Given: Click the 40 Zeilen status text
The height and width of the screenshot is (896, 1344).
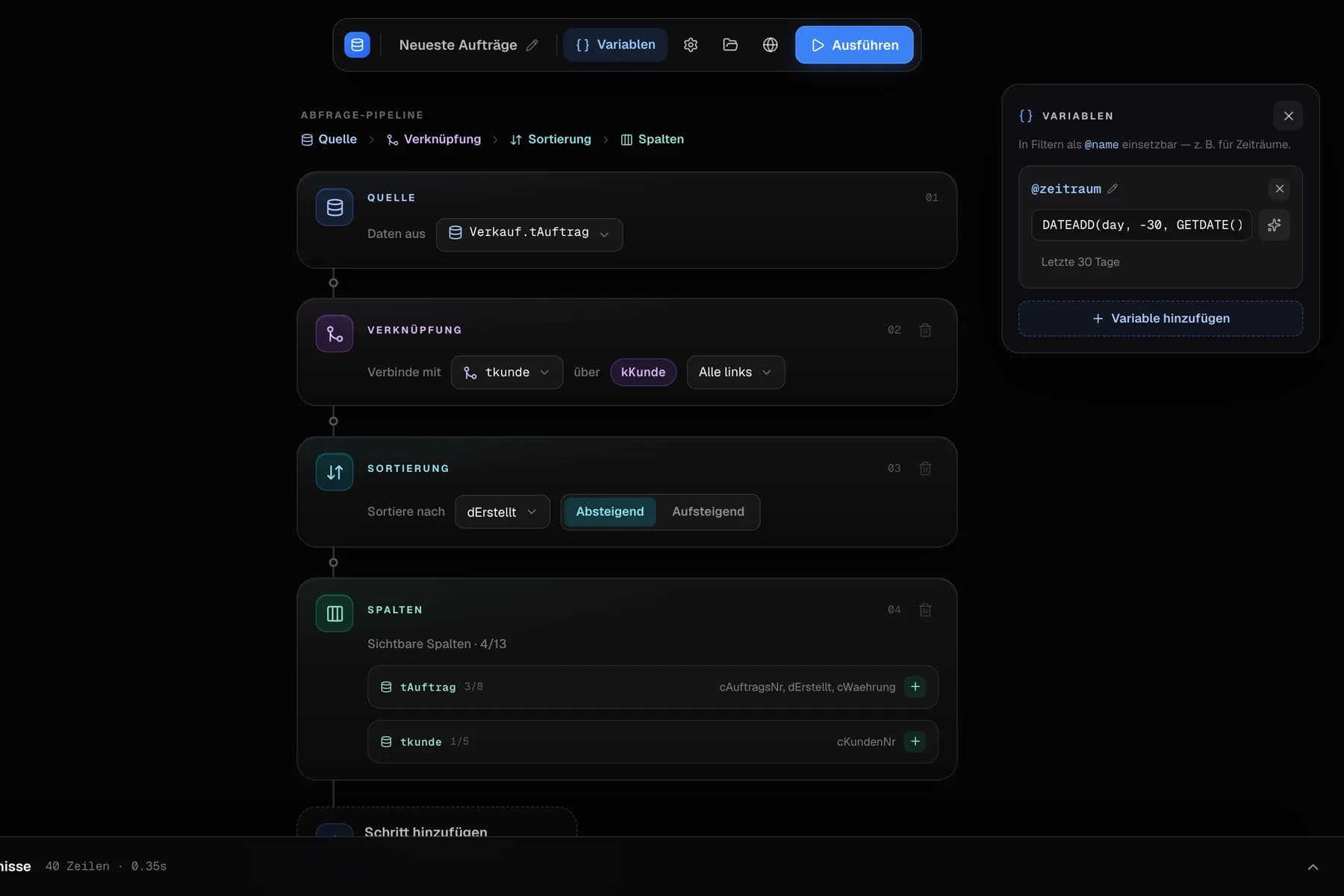Looking at the screenshot, I should pos(77,866).
